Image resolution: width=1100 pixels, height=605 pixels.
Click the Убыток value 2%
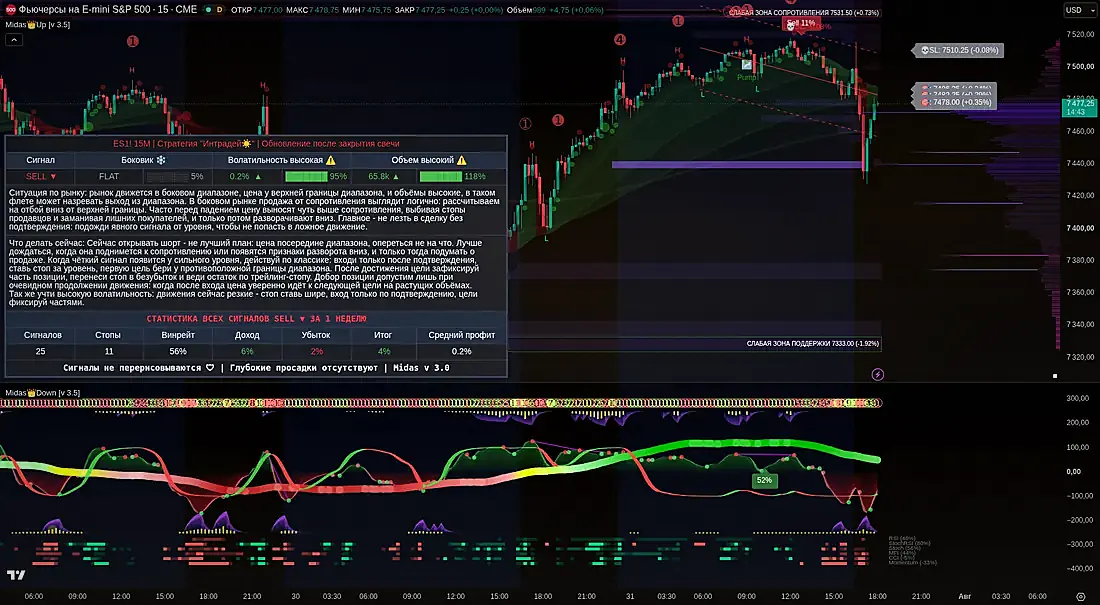click(x=316, y=352)
